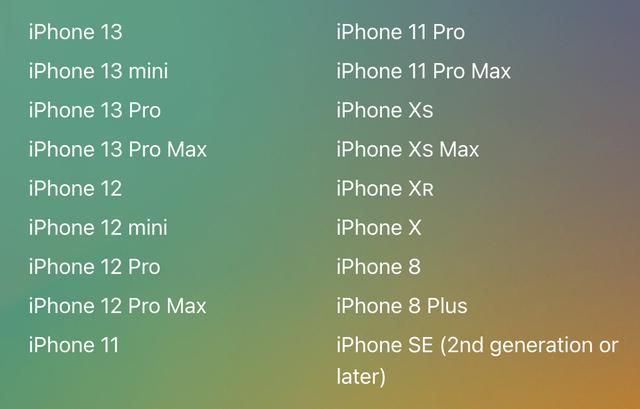
Task: Click the iPhone 12 Pro entry
Action: tap(94, 267)
